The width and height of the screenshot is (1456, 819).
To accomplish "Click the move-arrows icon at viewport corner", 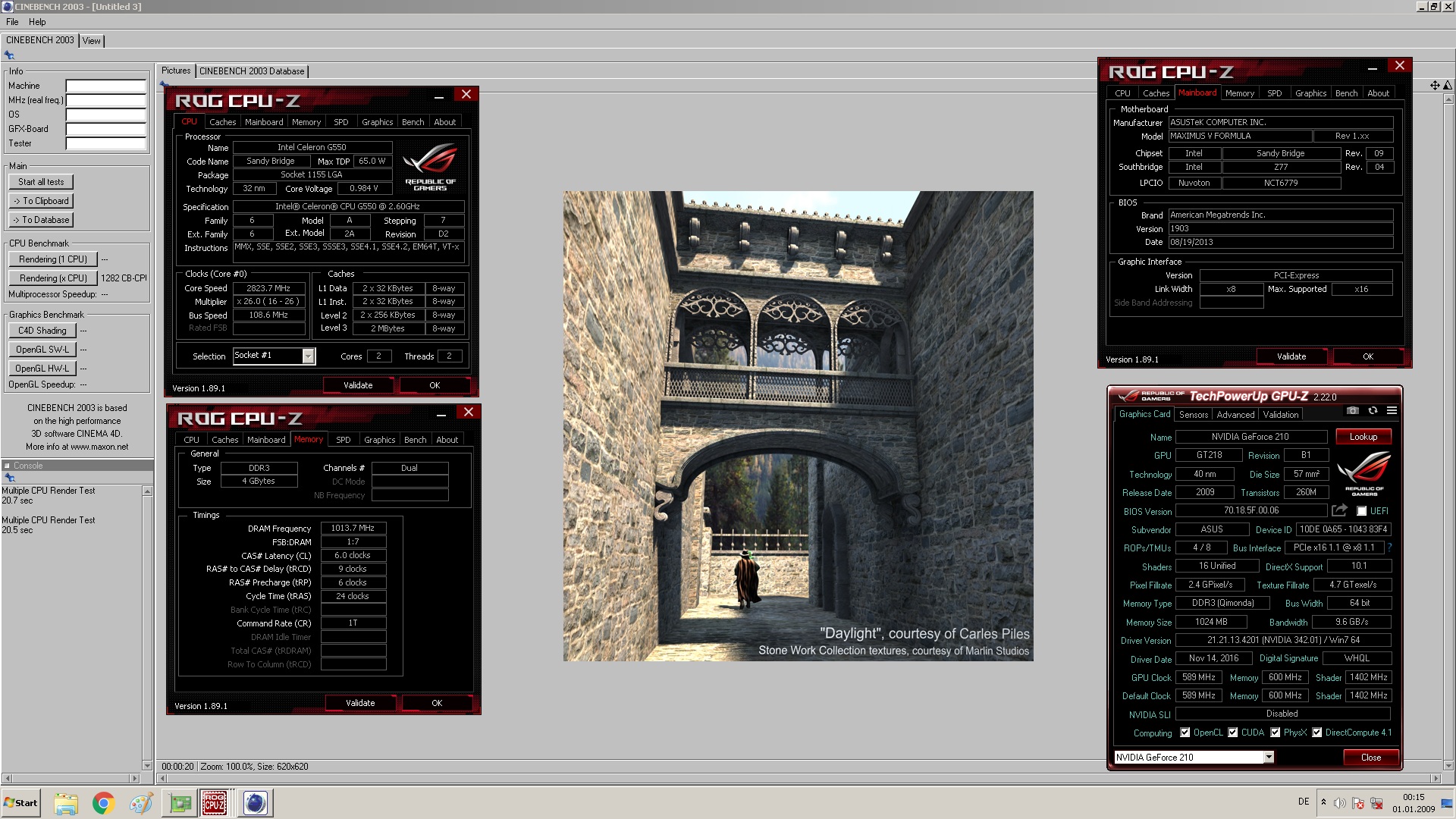I will click(x=1435, y=86).
